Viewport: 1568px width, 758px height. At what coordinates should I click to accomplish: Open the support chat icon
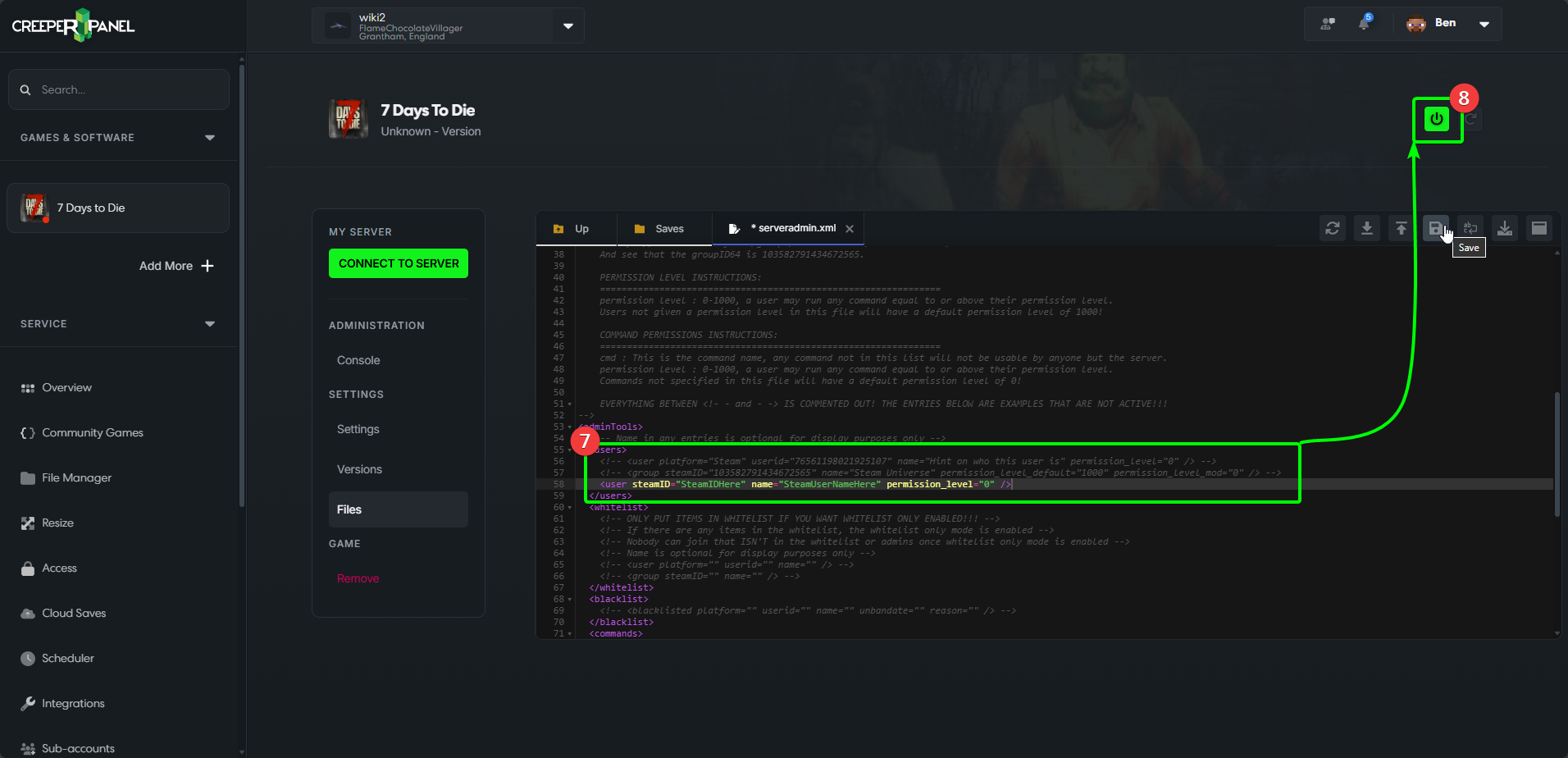pyautogui.click(x=1328, y=23)
